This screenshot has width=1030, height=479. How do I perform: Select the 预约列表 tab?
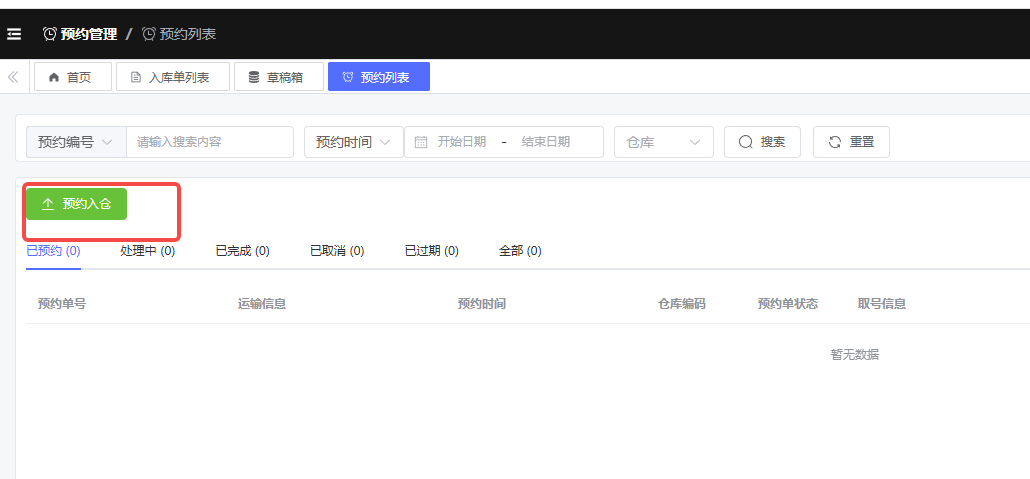(x=378, y=77)
